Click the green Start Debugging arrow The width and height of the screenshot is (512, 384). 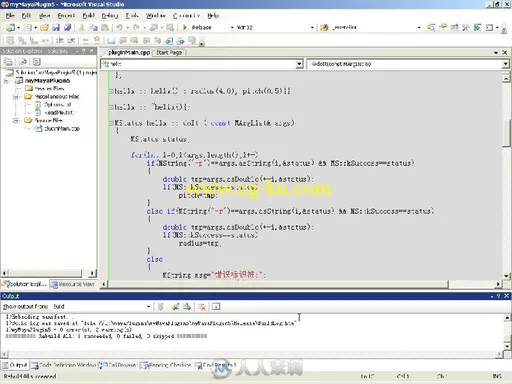point(185,27)
